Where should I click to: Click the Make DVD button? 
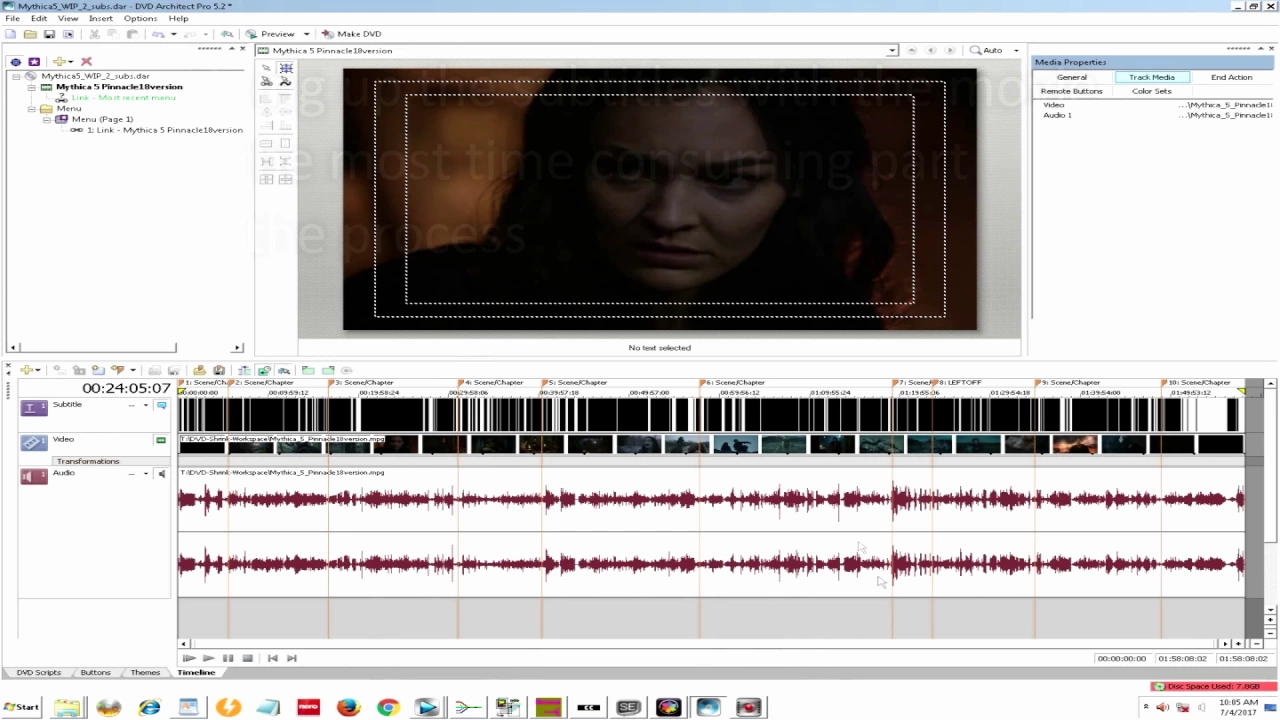(x=351, y=34)
